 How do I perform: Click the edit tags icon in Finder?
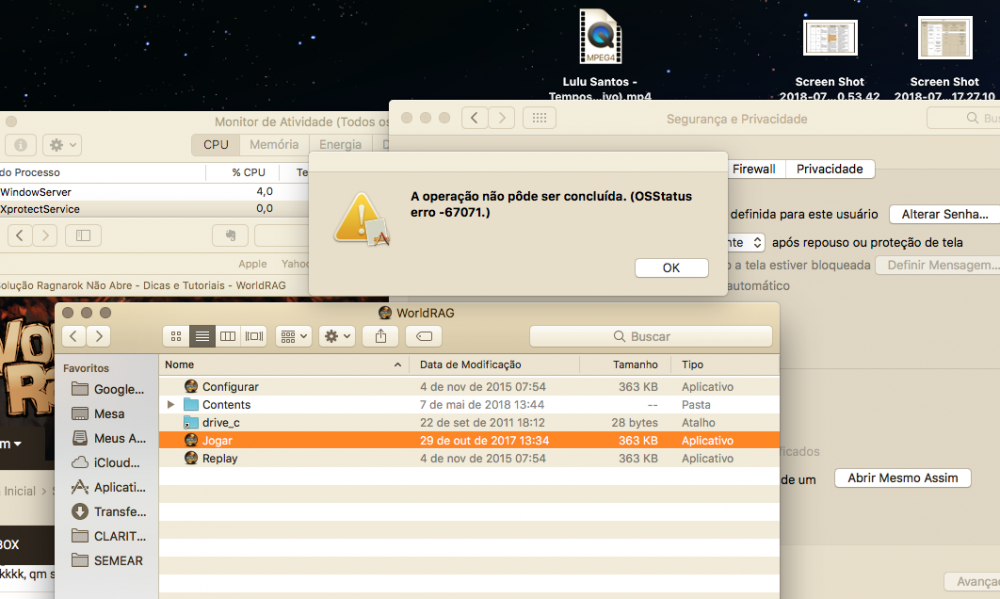(x=424, y=336)
